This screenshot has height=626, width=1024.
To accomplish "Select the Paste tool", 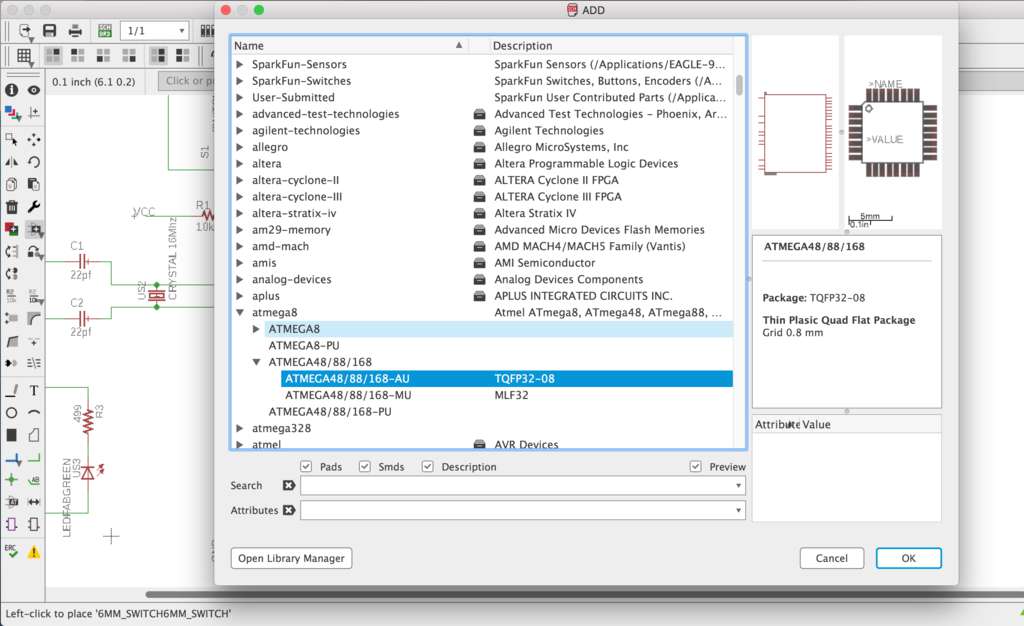I will [34, 184].
